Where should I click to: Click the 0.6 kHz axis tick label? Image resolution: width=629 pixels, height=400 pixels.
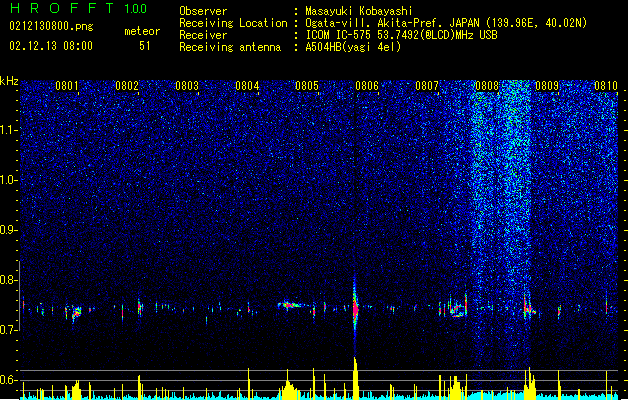(x=8, y=380)
